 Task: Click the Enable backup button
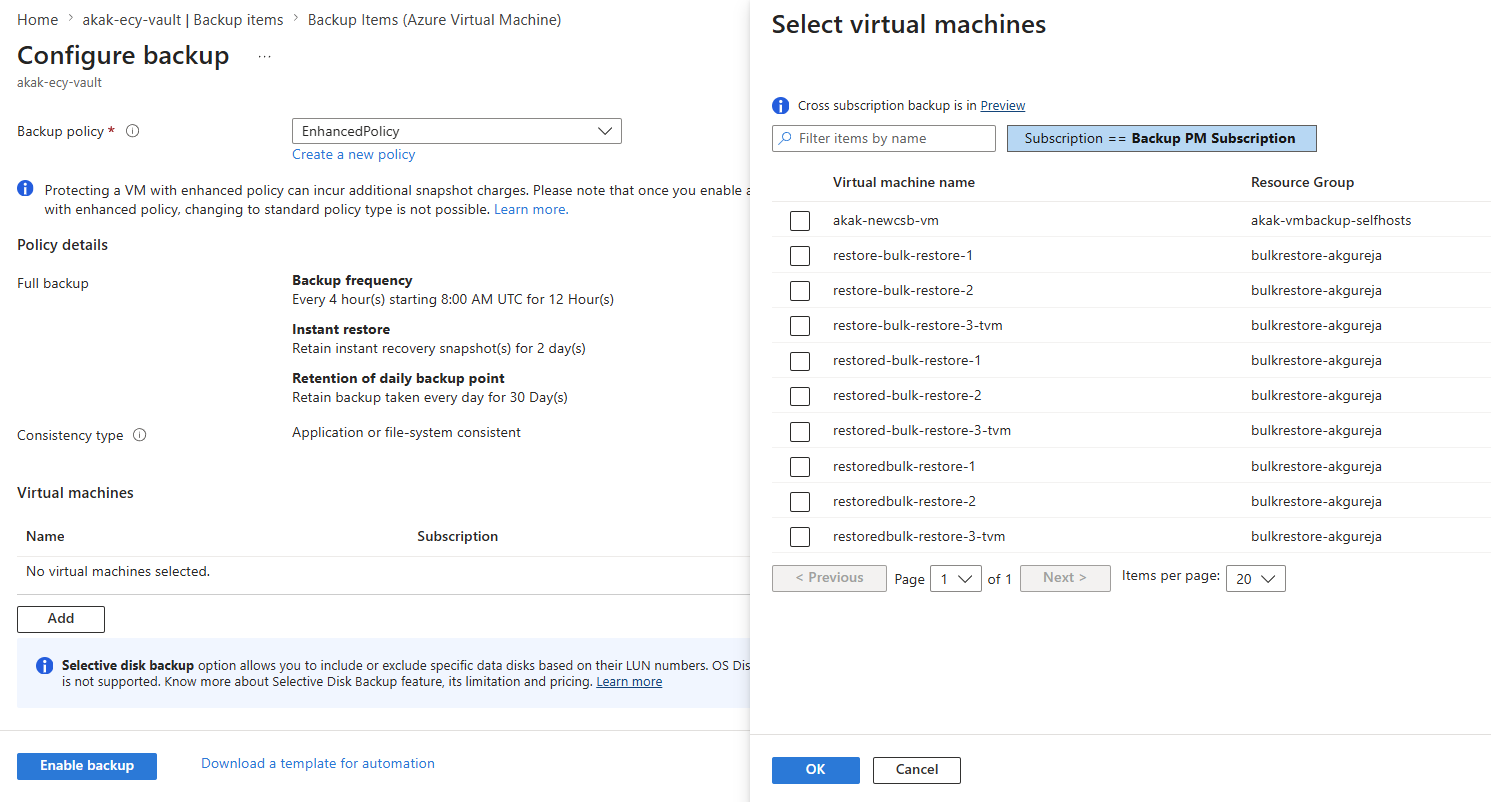(x=87, y=766)
